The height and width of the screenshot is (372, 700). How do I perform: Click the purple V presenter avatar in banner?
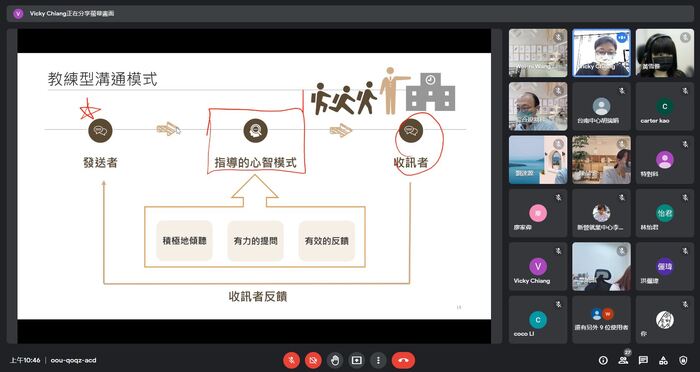(x=18, y=14)
